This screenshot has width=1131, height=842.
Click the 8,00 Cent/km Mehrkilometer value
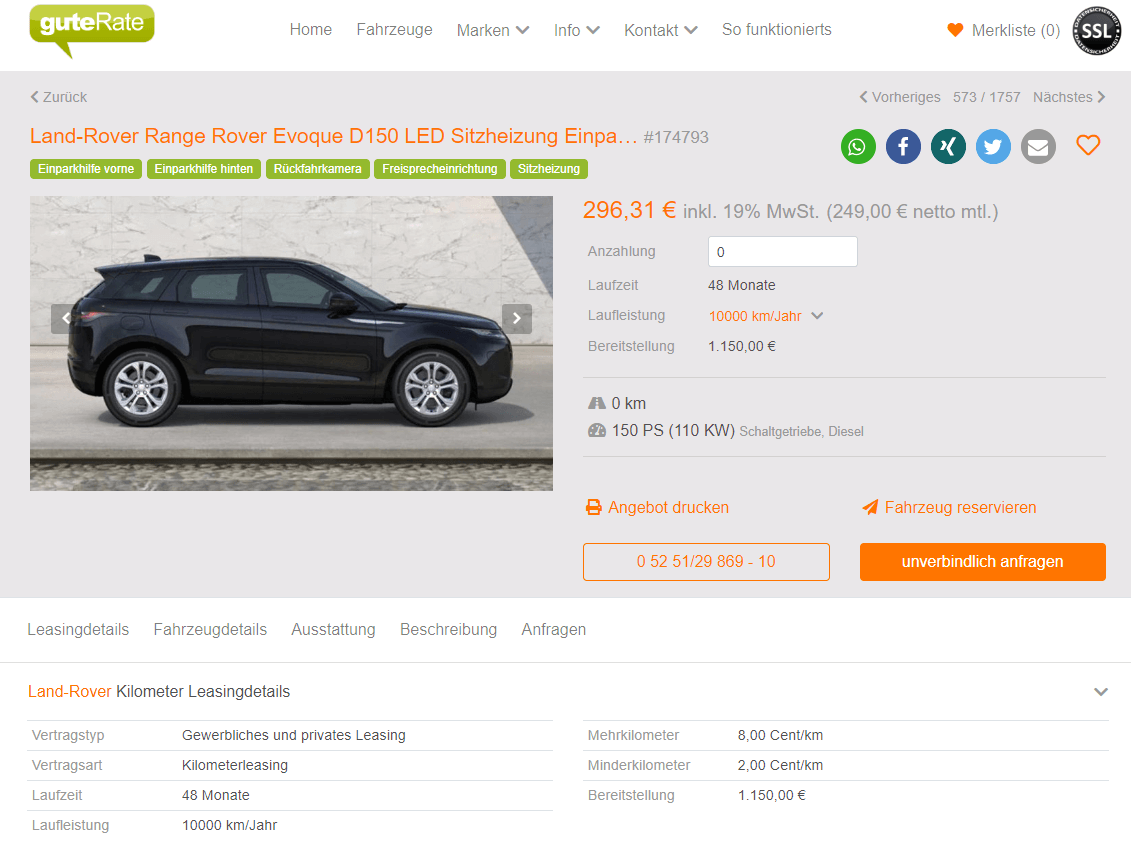(780, 735)
